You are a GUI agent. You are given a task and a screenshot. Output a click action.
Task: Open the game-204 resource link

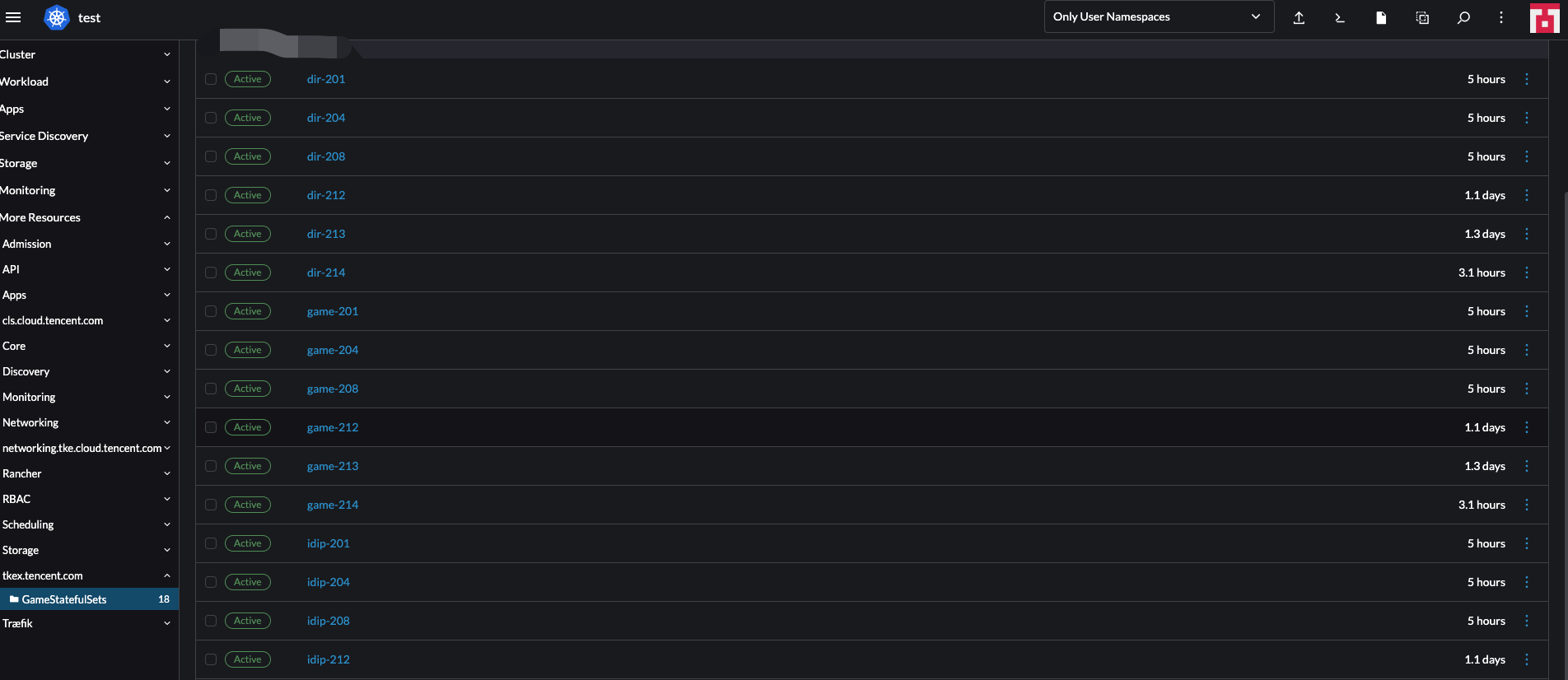coord(333,350)
